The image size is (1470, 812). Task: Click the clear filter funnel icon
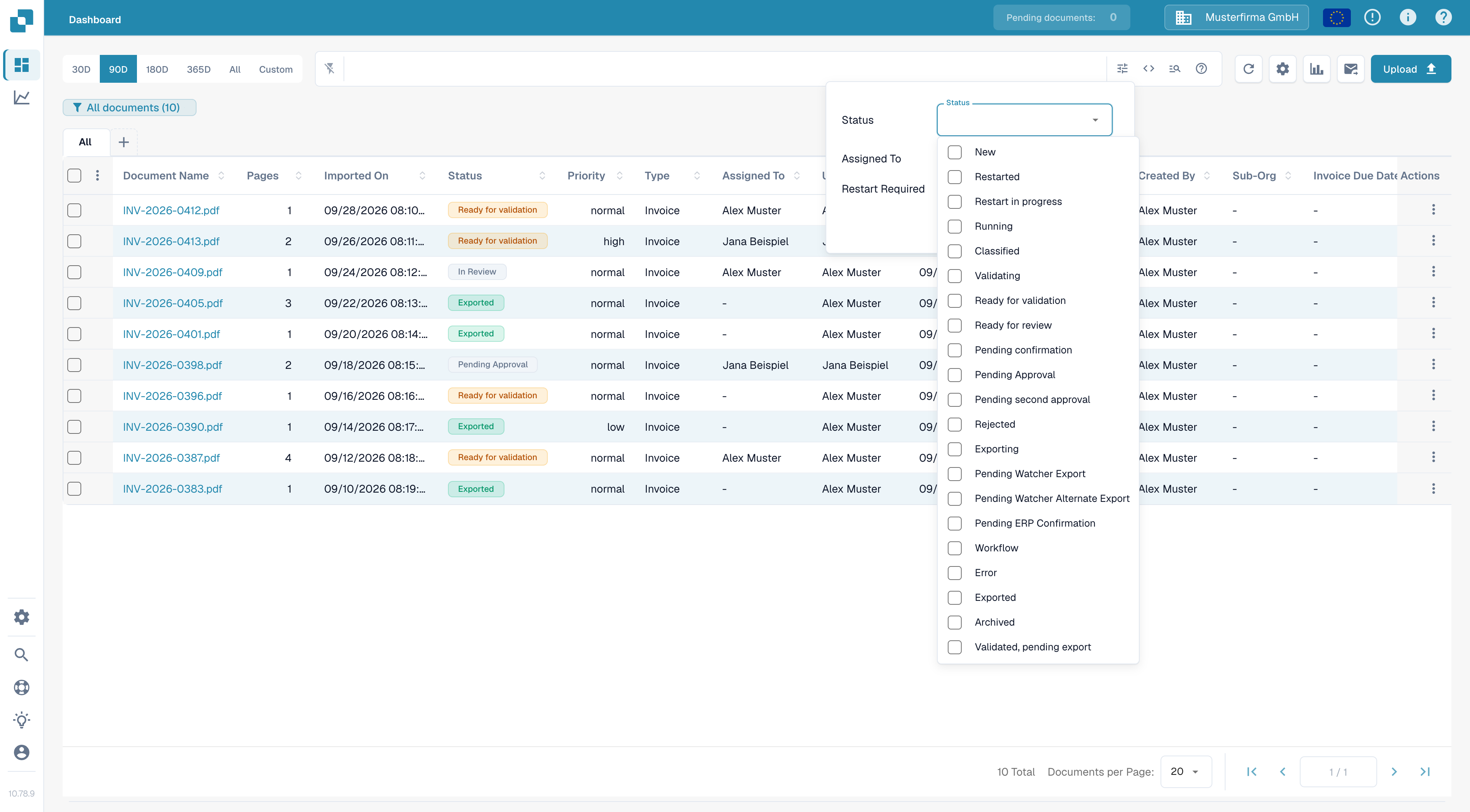330,68
